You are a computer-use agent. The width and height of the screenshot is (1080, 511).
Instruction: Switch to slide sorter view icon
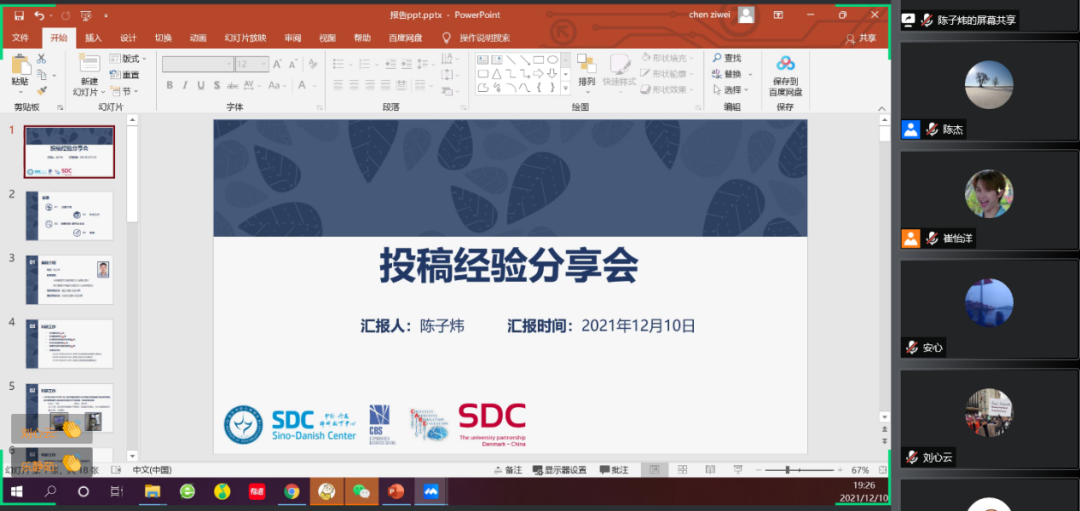point(683,470)
